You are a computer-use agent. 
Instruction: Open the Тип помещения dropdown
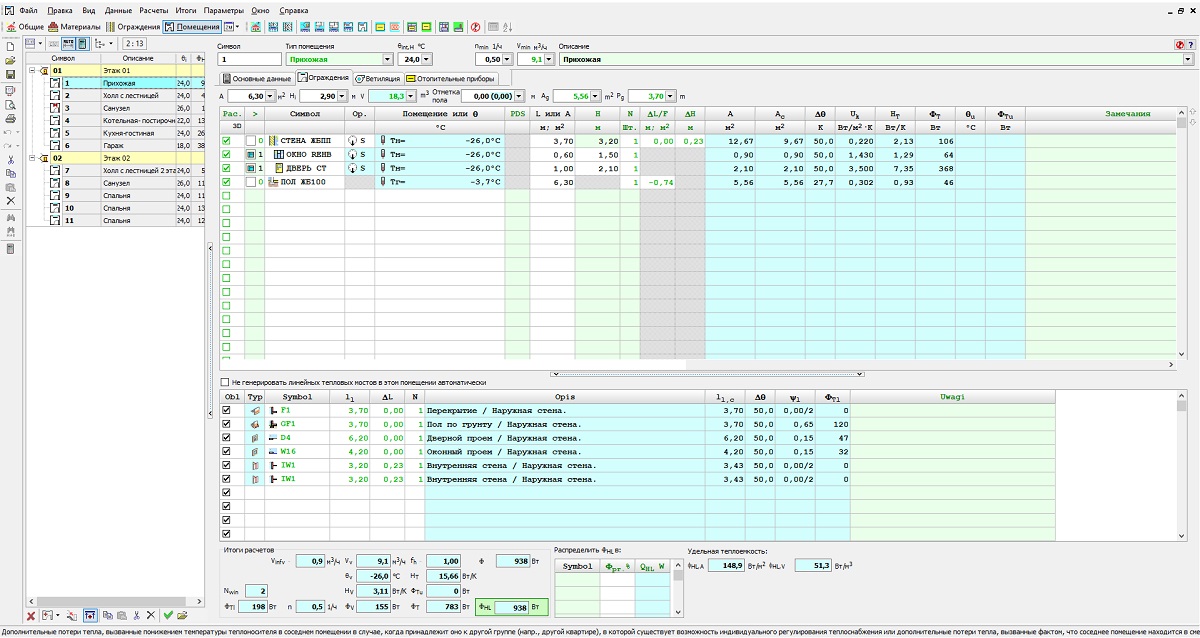tap(387, 60)
